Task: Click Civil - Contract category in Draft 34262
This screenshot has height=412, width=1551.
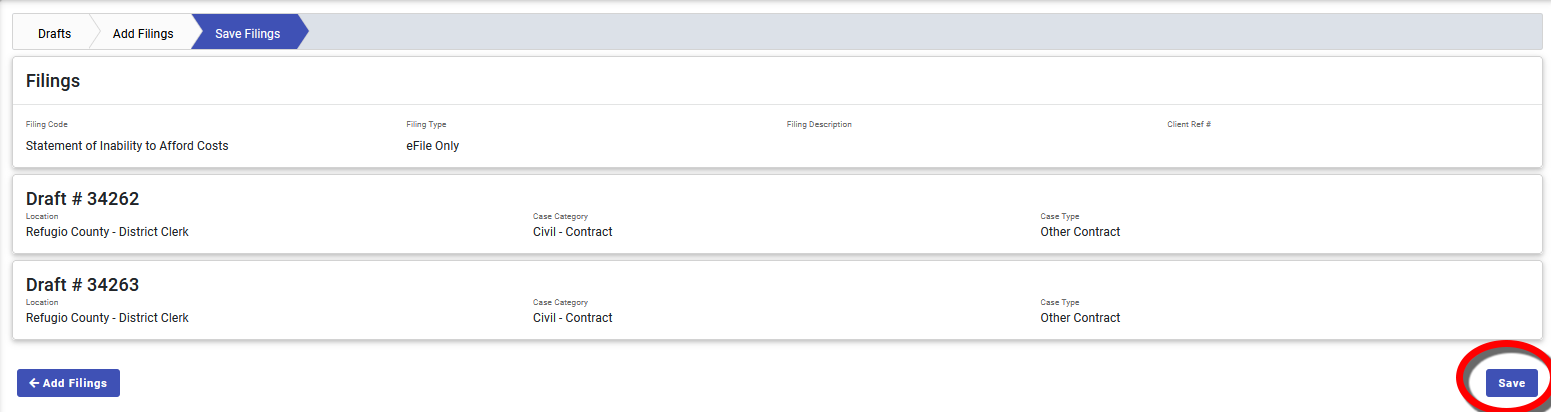Action: click(x=572, y=232)
